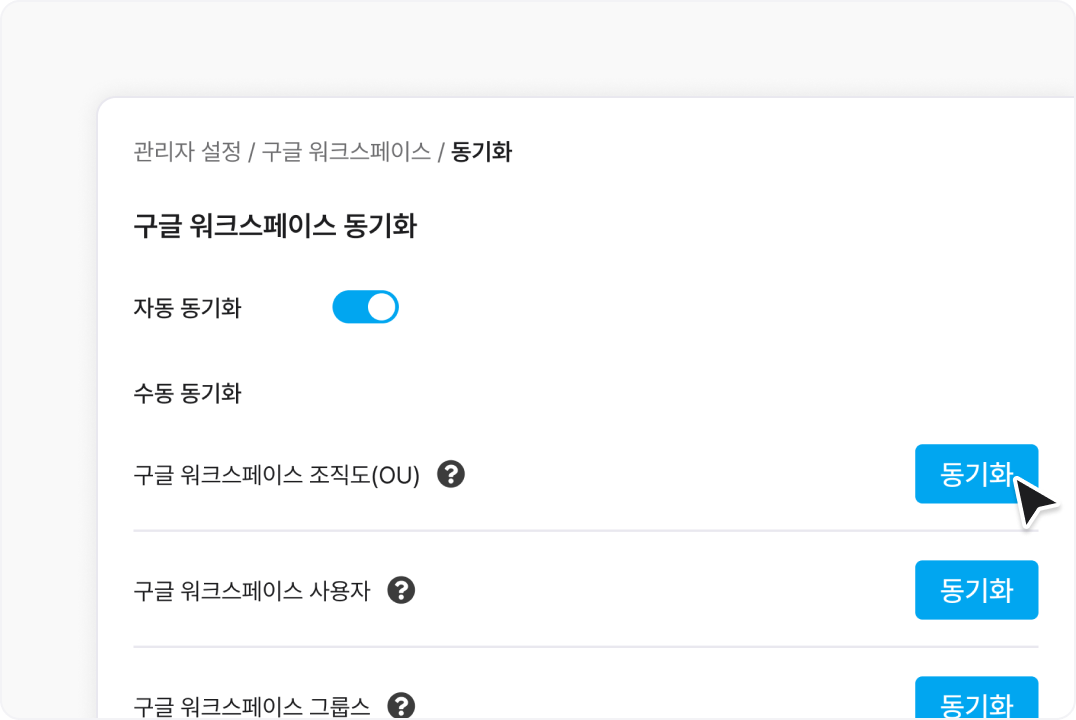Click the divider line below 조직도(OU) row
Image resolution: width=1076 pixels, height=720 pixels.
point(585,531)
